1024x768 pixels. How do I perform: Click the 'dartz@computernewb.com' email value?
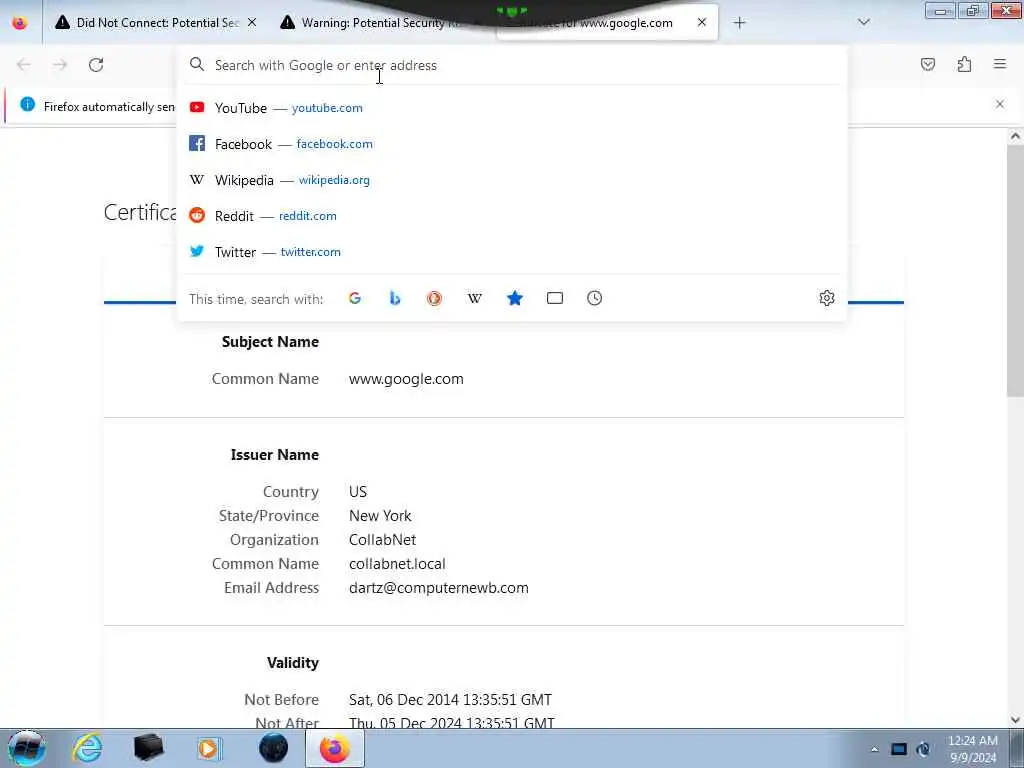pos(439,588)
